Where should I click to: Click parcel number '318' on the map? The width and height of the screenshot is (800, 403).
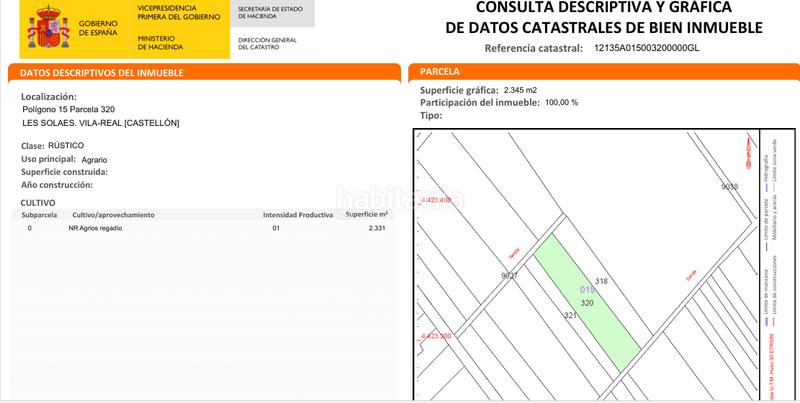(602, 281)
